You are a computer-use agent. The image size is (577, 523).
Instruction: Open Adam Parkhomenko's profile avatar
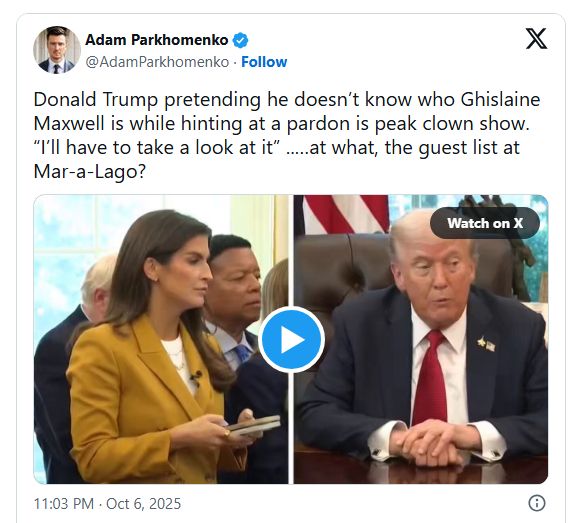tap(57, 50)
